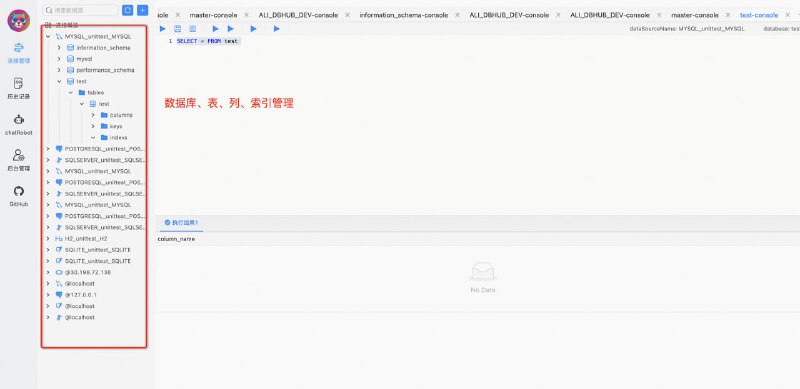
Task: Expand the @127.0.0.1 connection chevron
Action: (x=47, y=295)
